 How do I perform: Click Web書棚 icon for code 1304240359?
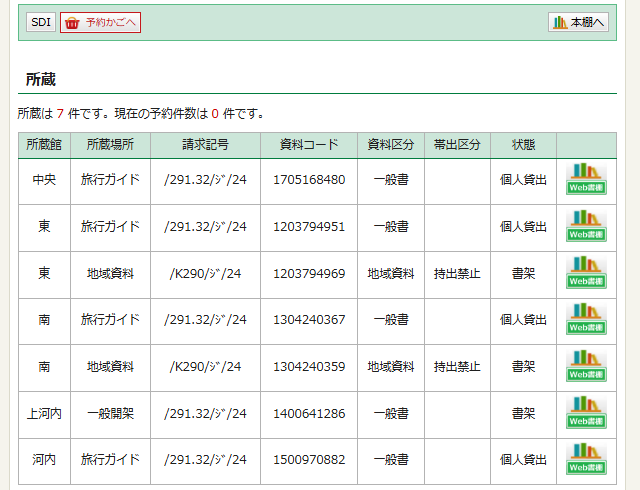(586, 366)
